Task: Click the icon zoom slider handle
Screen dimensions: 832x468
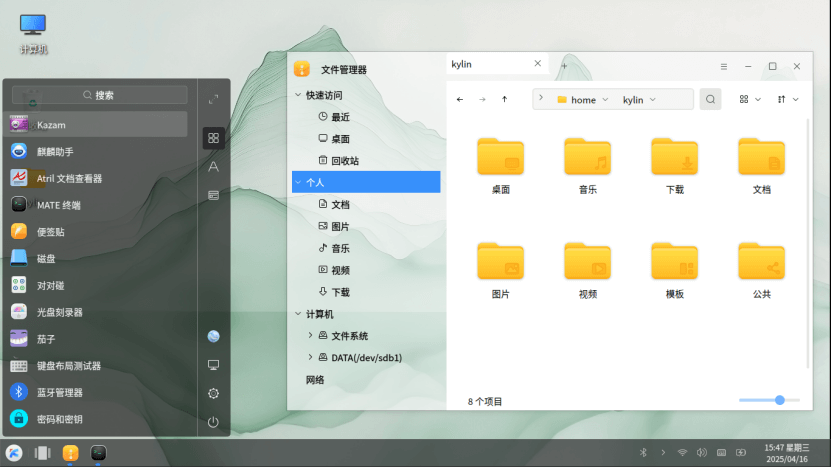Action: [780, 400]
